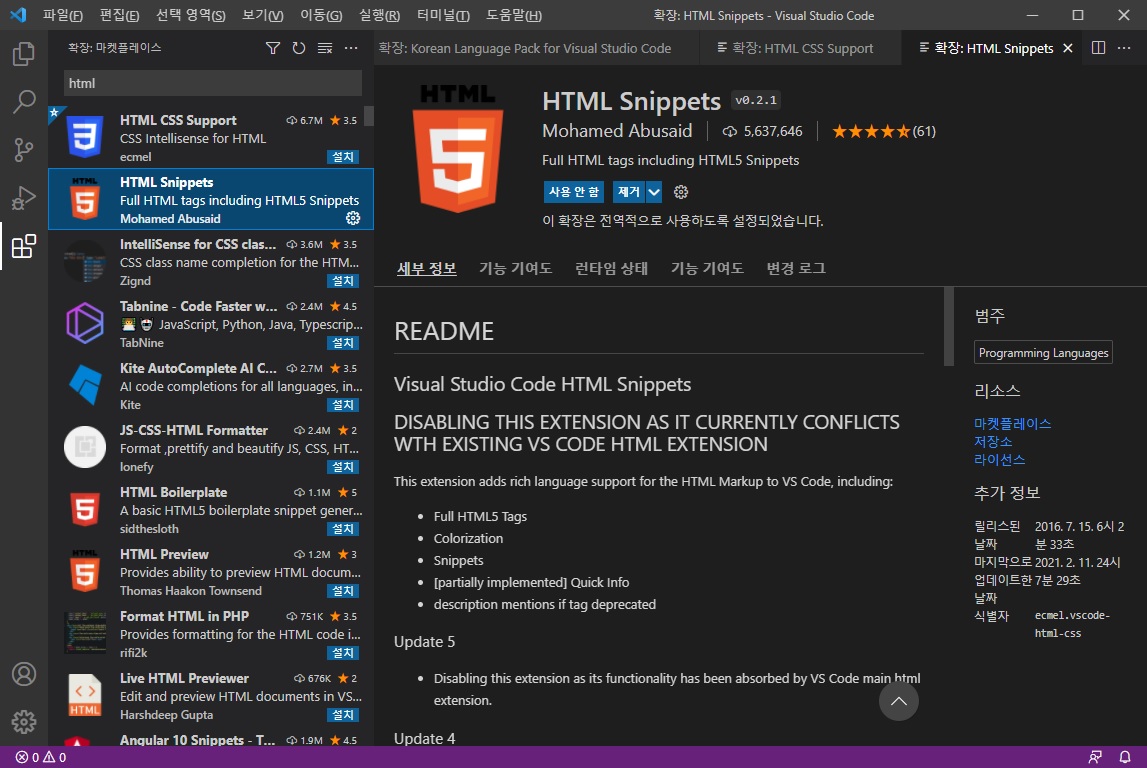The height and width of the screenshot is (768, 1147).
Task: Open errors and warnings status indicator
Action: pos(41,757)
